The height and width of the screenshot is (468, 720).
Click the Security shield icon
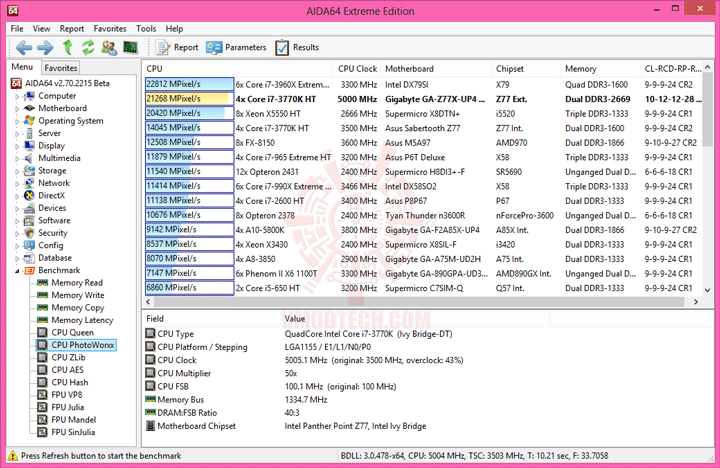[29, 233]
